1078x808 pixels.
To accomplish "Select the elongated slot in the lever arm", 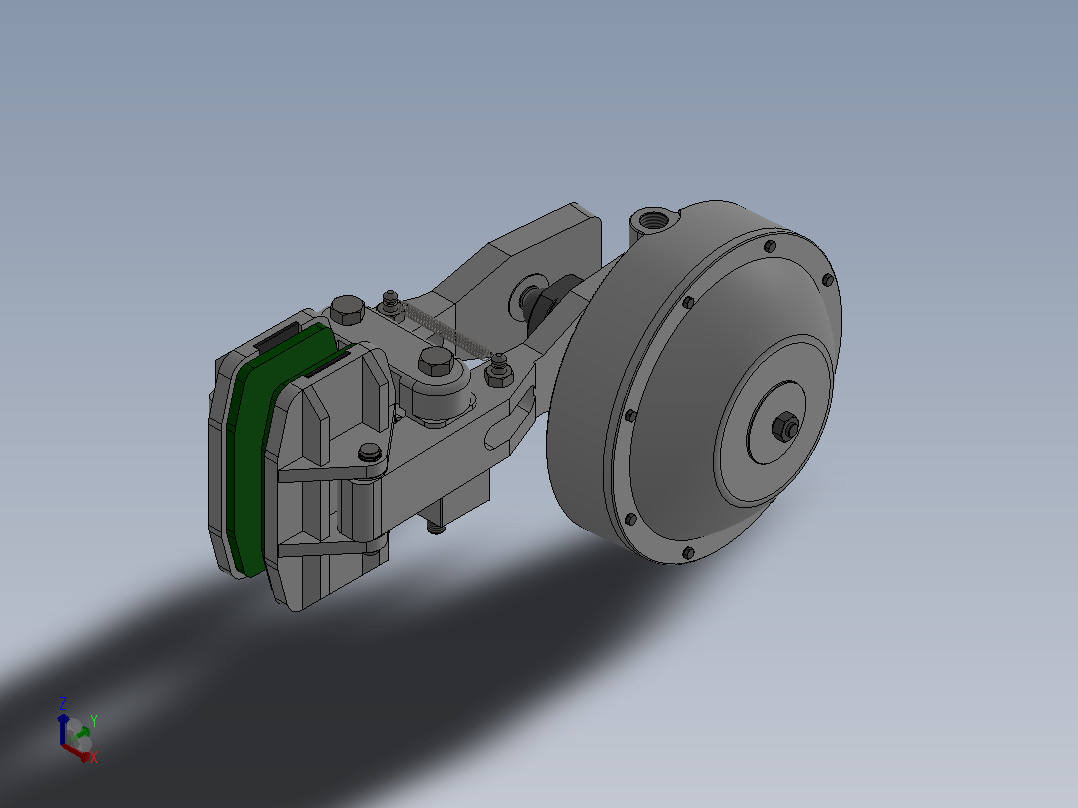I will [509, 420].
